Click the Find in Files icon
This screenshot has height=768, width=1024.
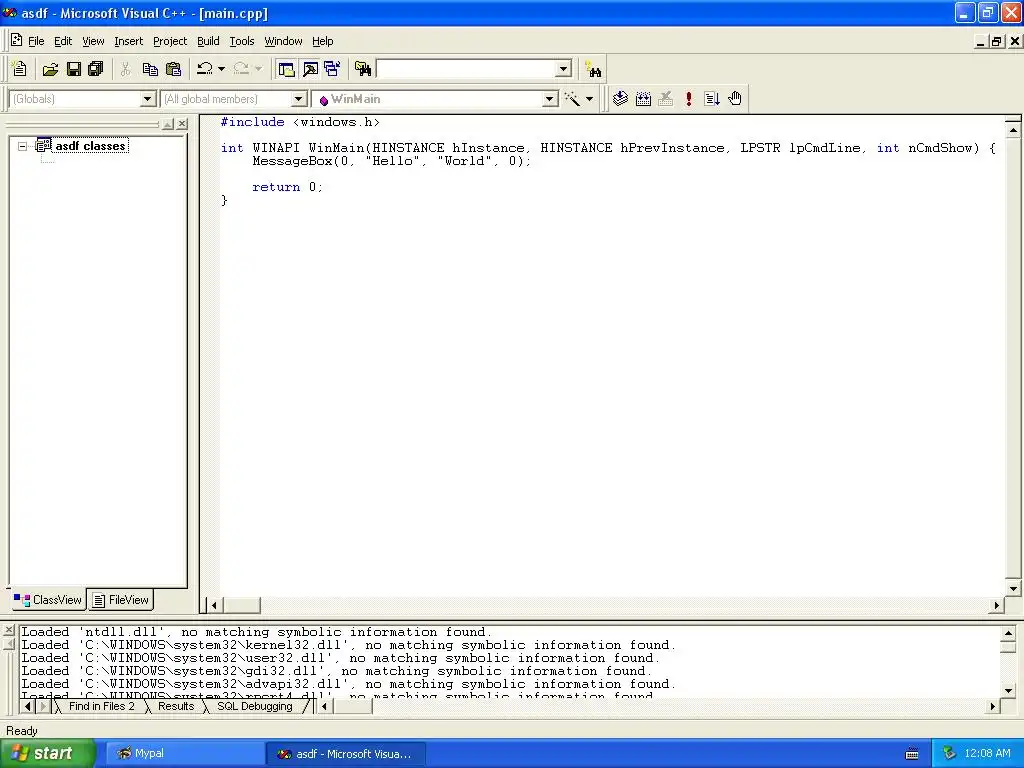362,69
